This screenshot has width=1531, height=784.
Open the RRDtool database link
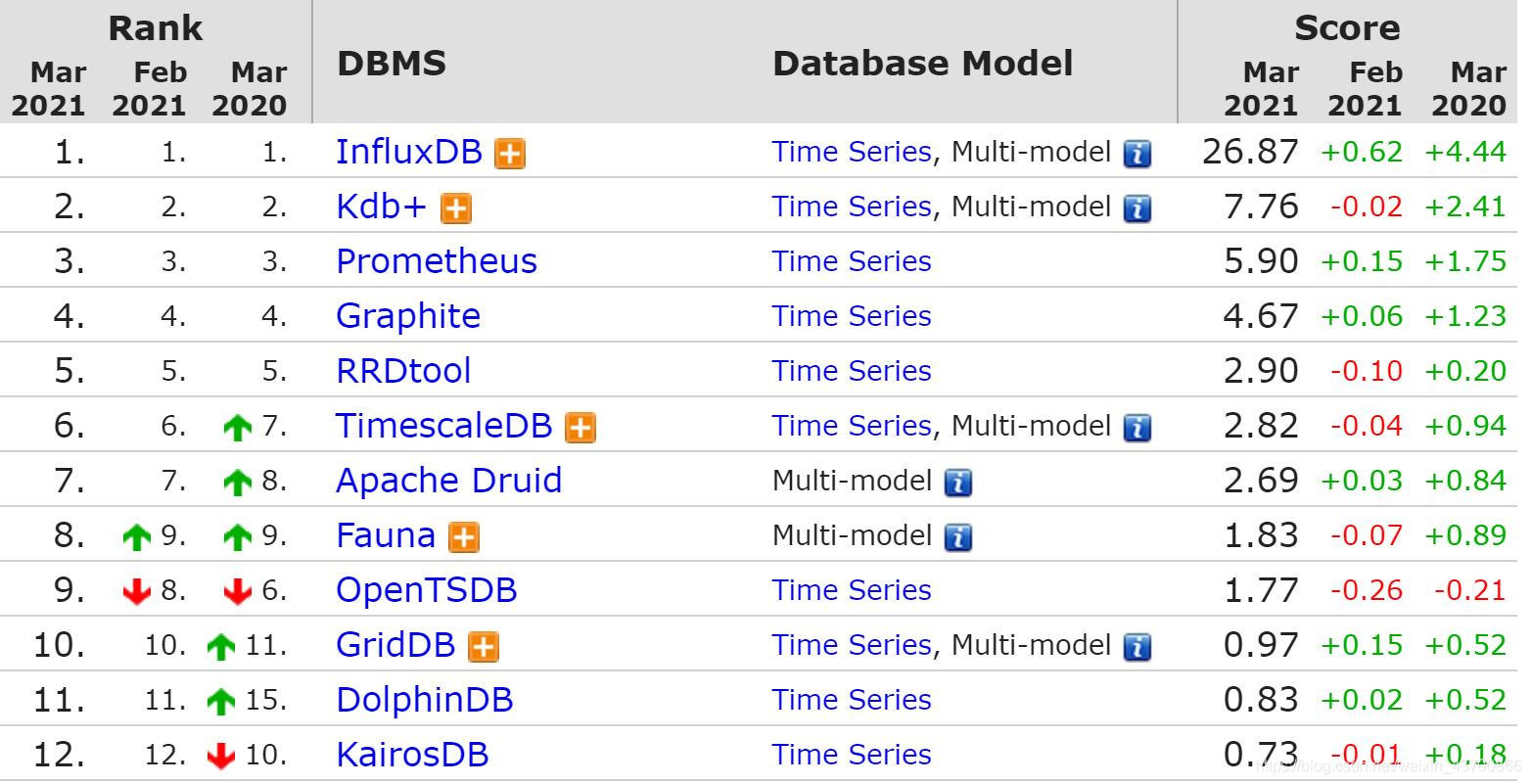coord(402,371)
